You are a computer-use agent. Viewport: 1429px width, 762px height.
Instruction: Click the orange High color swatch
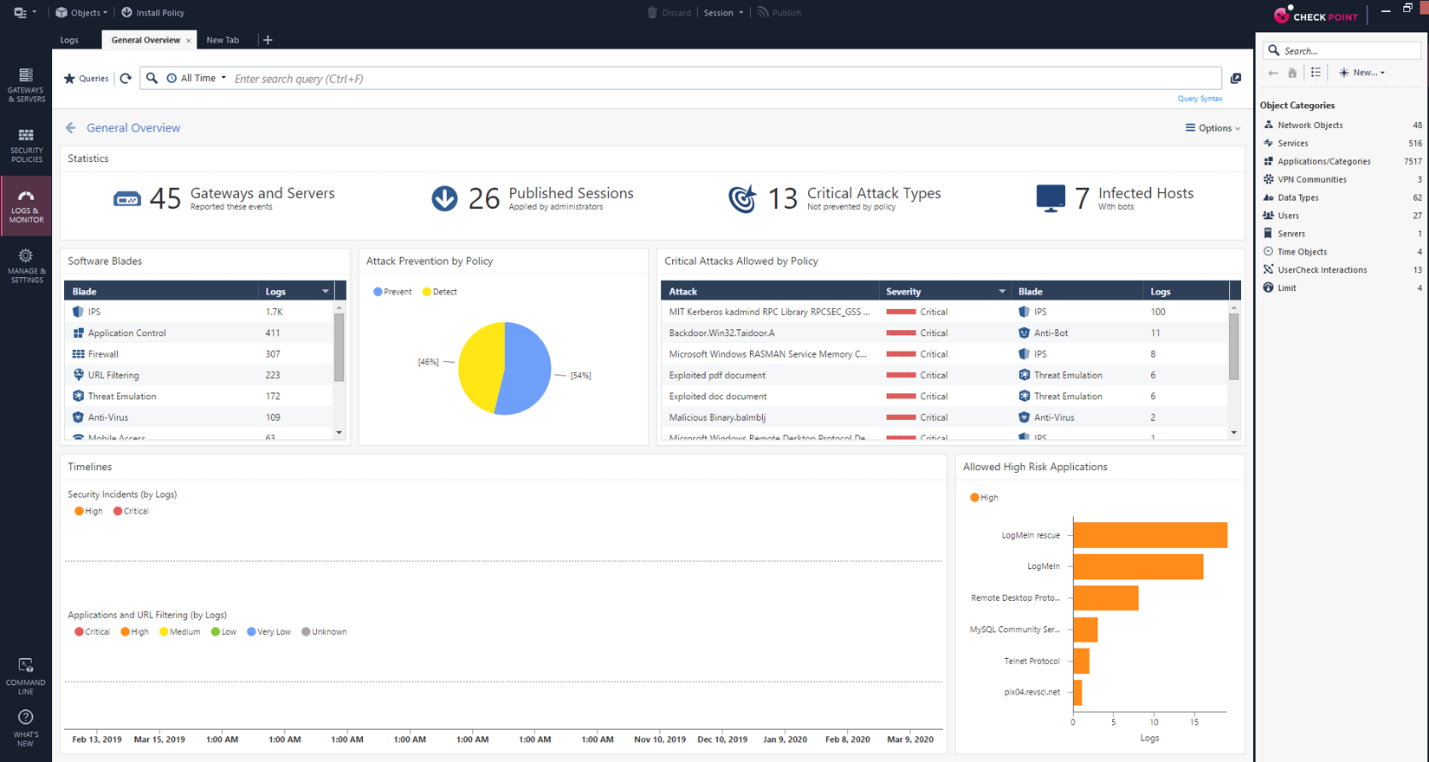(x=976, y=497)
